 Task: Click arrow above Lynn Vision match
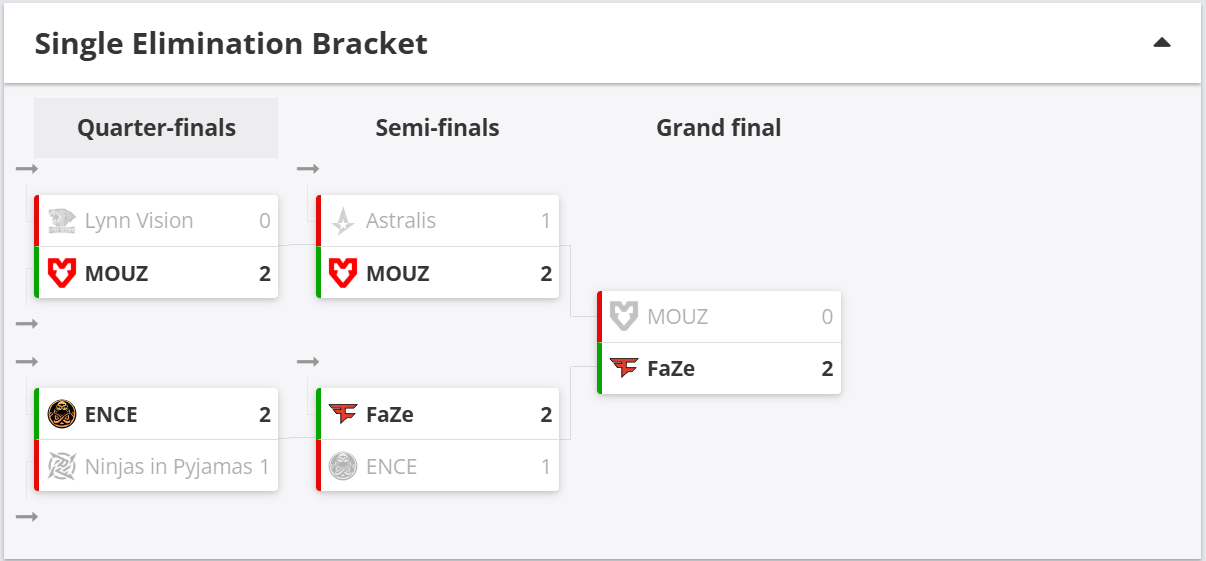click(x=27, y=169)
